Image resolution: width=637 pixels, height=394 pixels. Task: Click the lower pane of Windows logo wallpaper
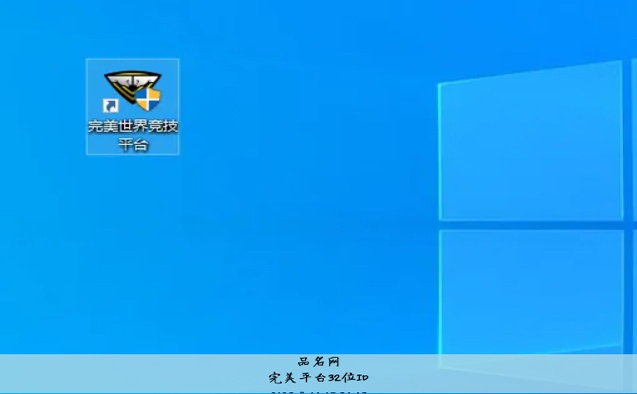[531, 292]
